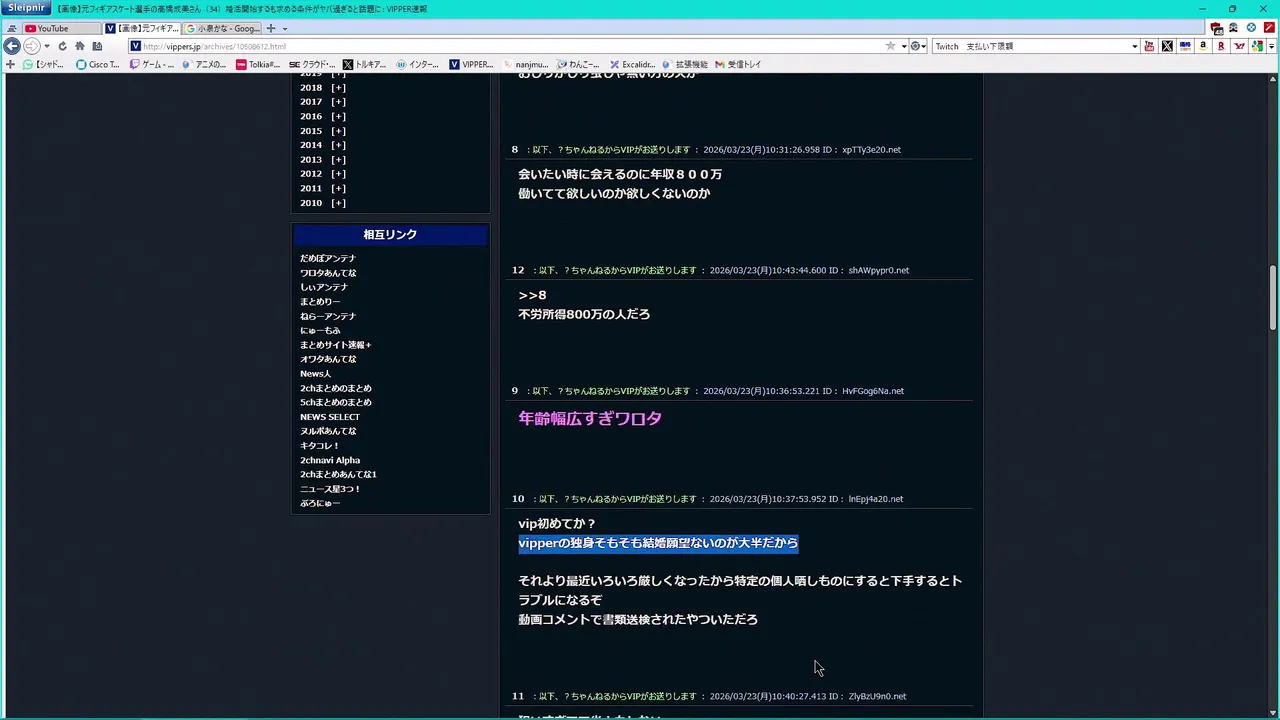Open the blue circular sync icon

click(x=1251, y=28)
